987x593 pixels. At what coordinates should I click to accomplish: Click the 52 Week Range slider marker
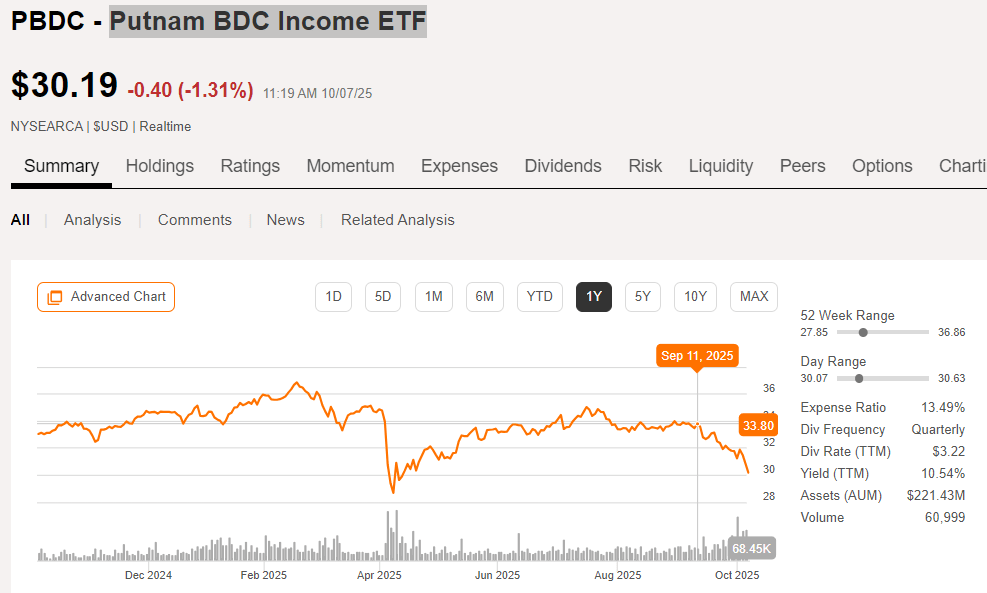click(863, 332)
